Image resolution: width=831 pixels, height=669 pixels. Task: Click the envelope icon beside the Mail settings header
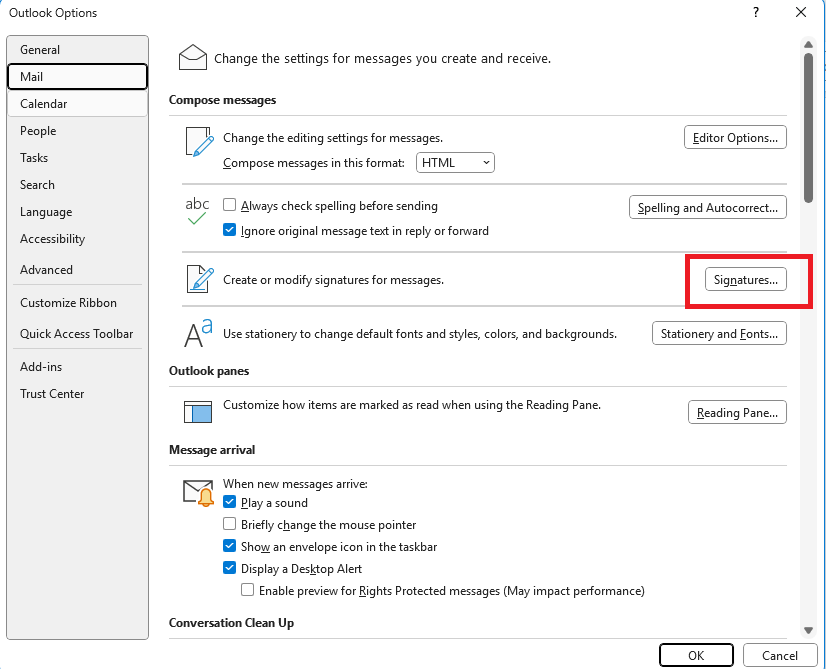[x=193, y=57]
